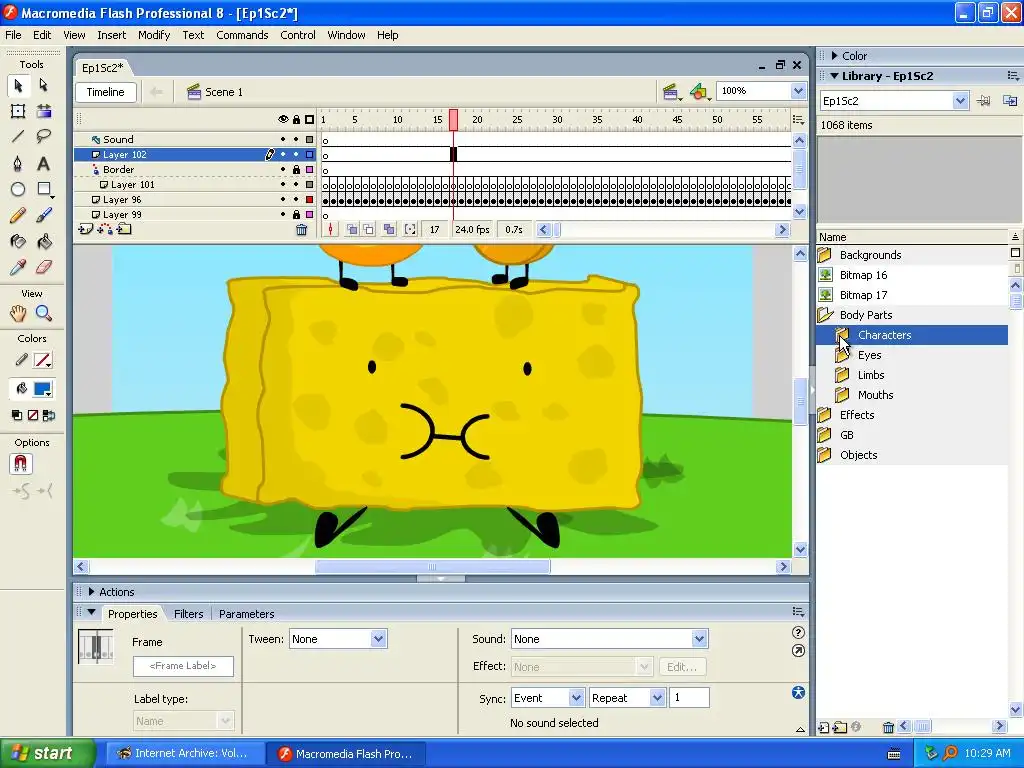Select the Selection arrow tool
The height and width of the screenshot is (768, 1024).
(18, 85)
